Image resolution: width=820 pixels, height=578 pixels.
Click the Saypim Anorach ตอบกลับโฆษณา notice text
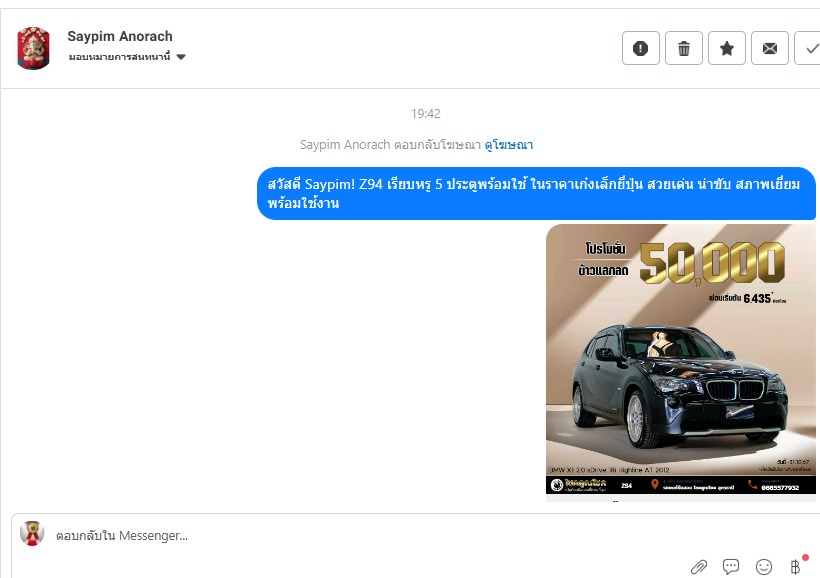click(390, 145)
